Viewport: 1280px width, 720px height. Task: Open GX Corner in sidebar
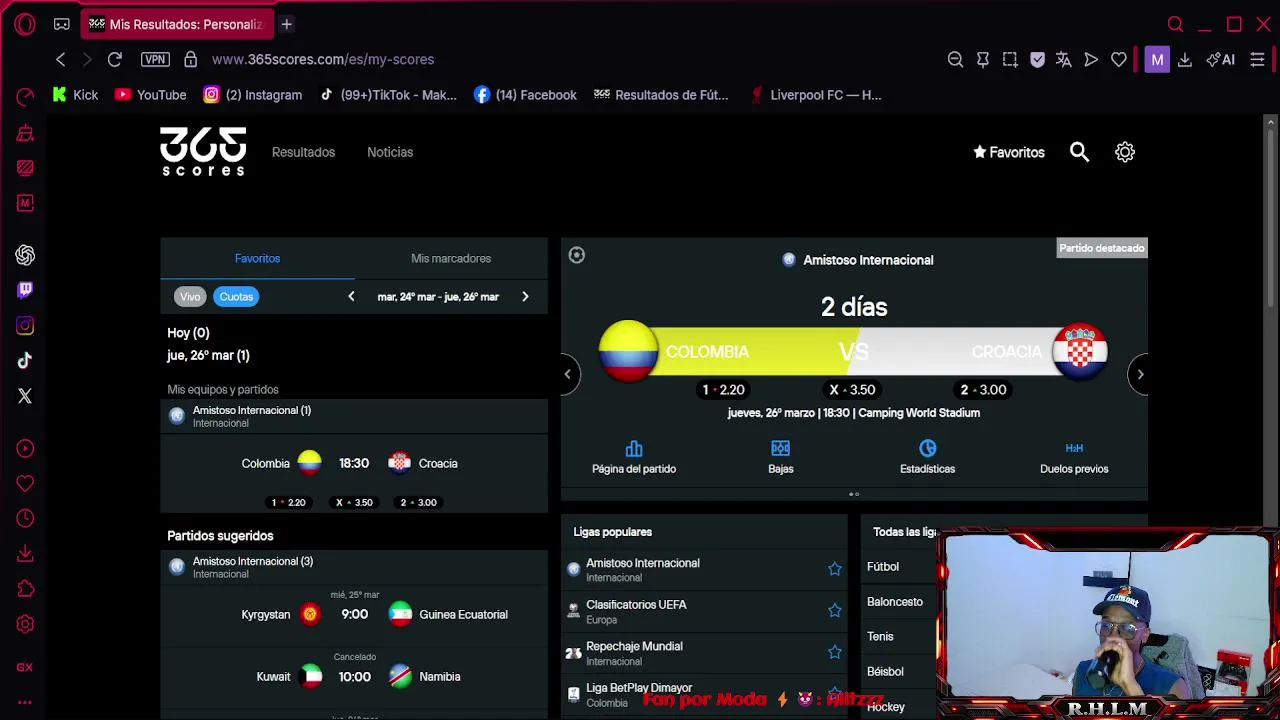tap(25, 667)
